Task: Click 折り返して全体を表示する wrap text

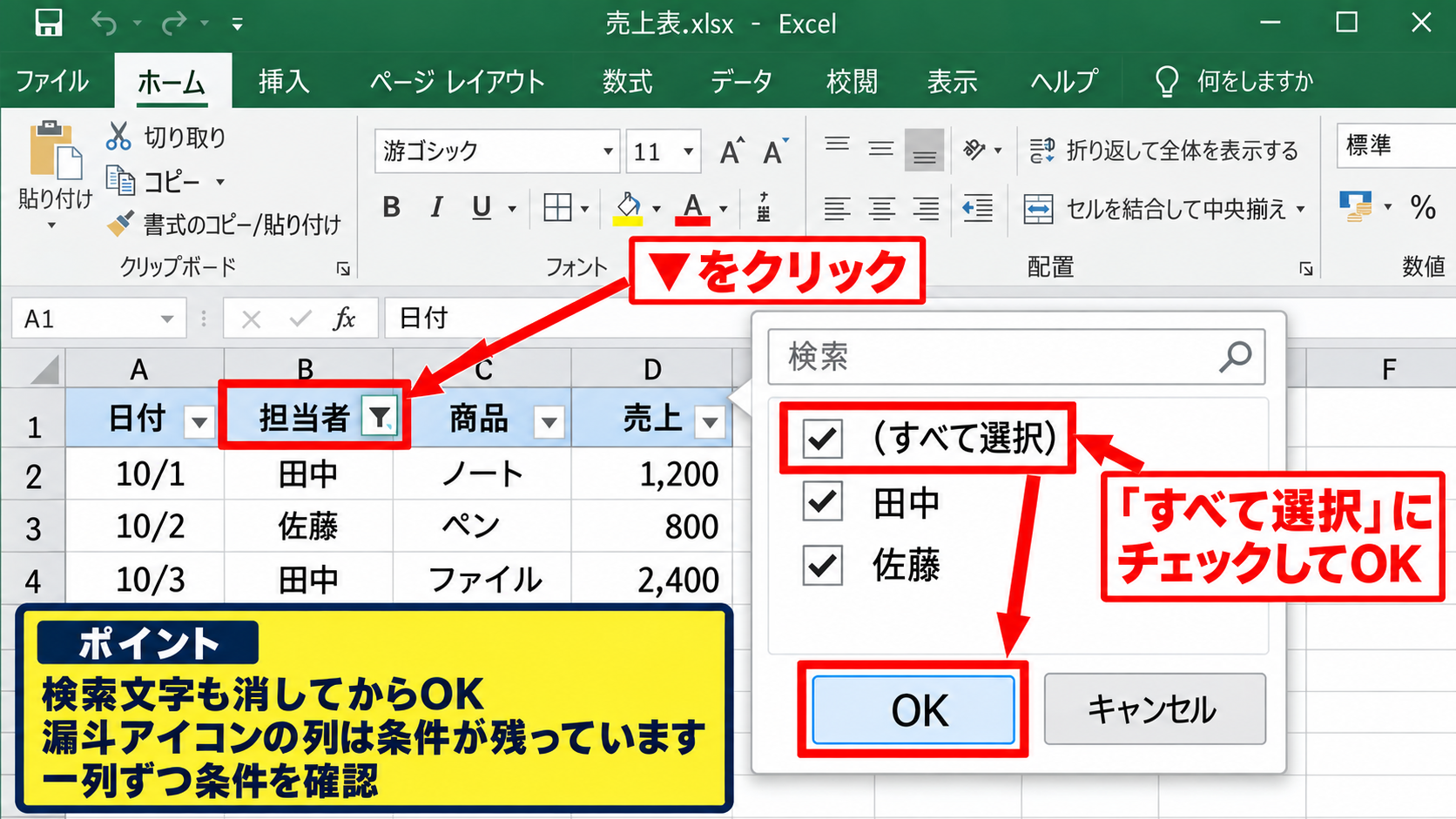Action: (x=1163, y=151)
